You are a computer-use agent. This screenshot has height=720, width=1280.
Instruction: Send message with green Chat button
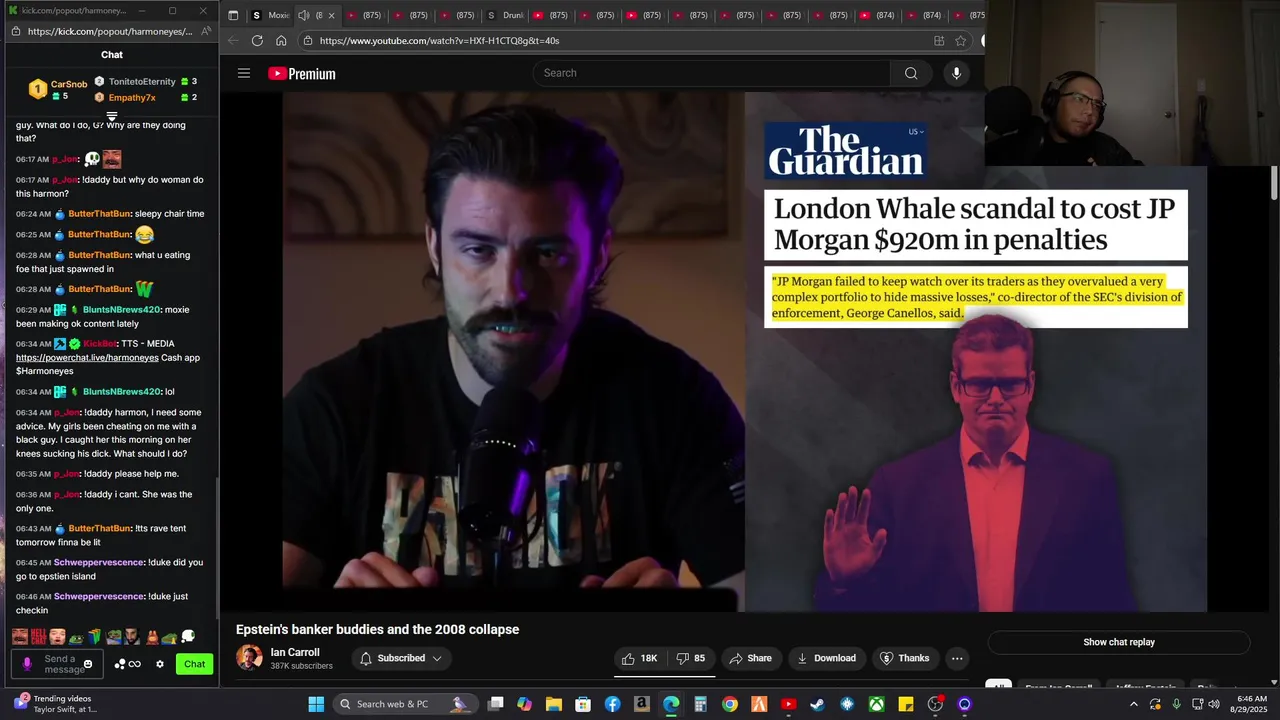[x=194, y=664]
